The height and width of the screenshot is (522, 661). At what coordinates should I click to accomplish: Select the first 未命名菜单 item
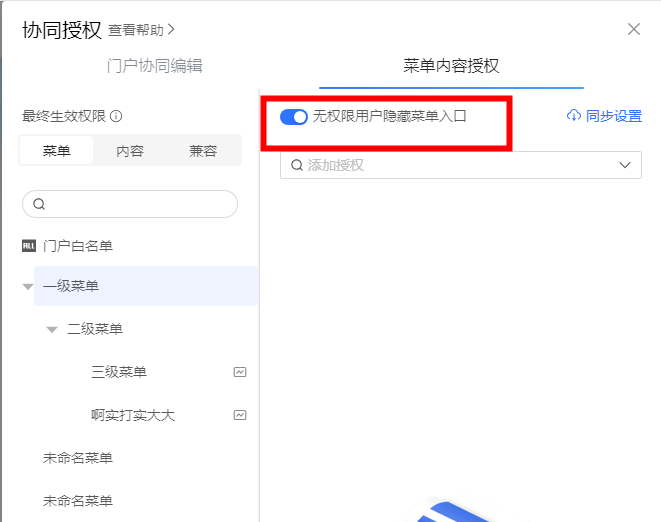78,458
